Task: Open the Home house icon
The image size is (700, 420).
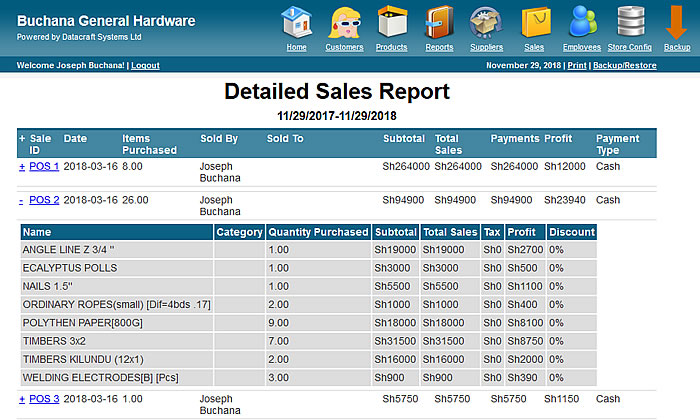Action: point(296,22)
